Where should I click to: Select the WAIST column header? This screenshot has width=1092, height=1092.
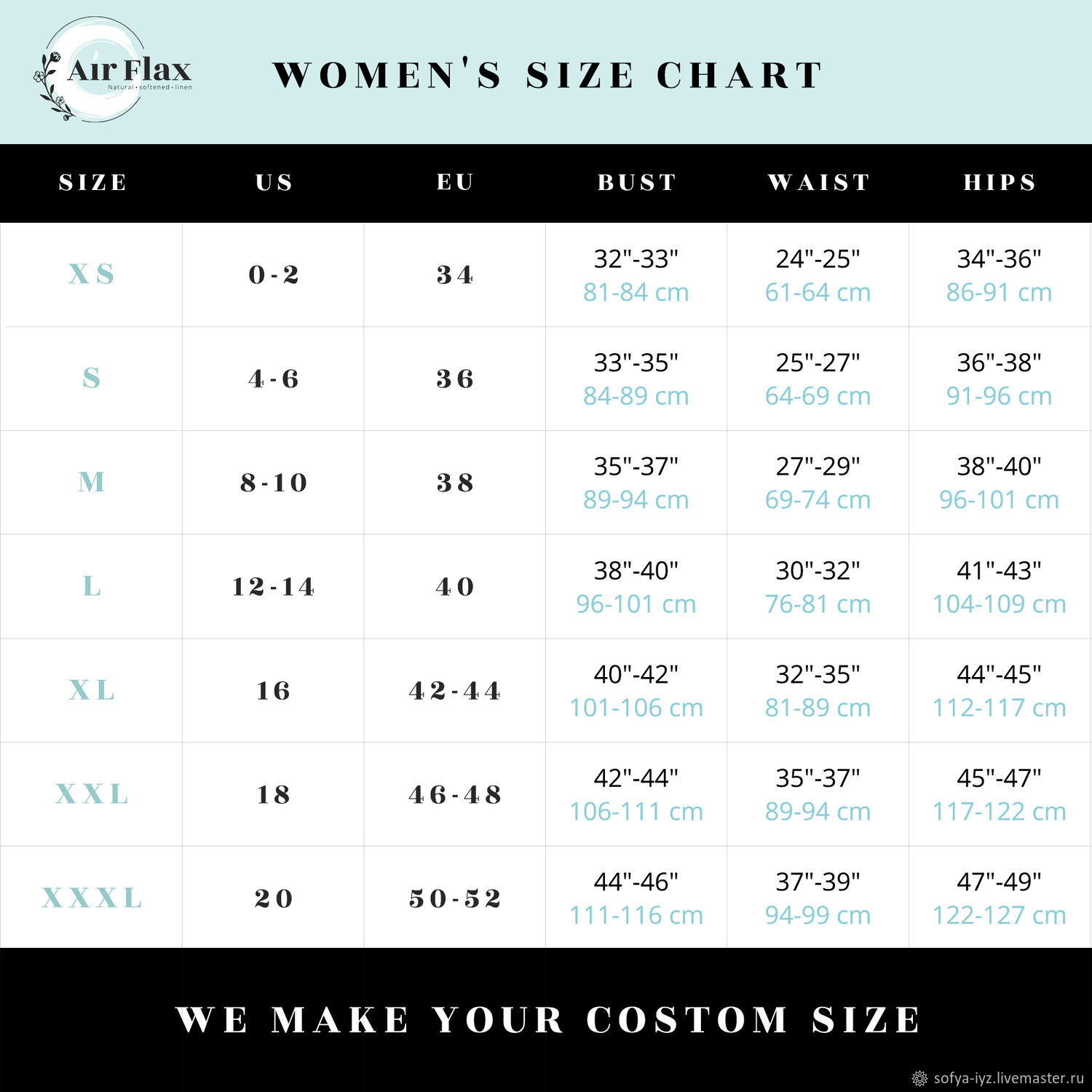818,182
